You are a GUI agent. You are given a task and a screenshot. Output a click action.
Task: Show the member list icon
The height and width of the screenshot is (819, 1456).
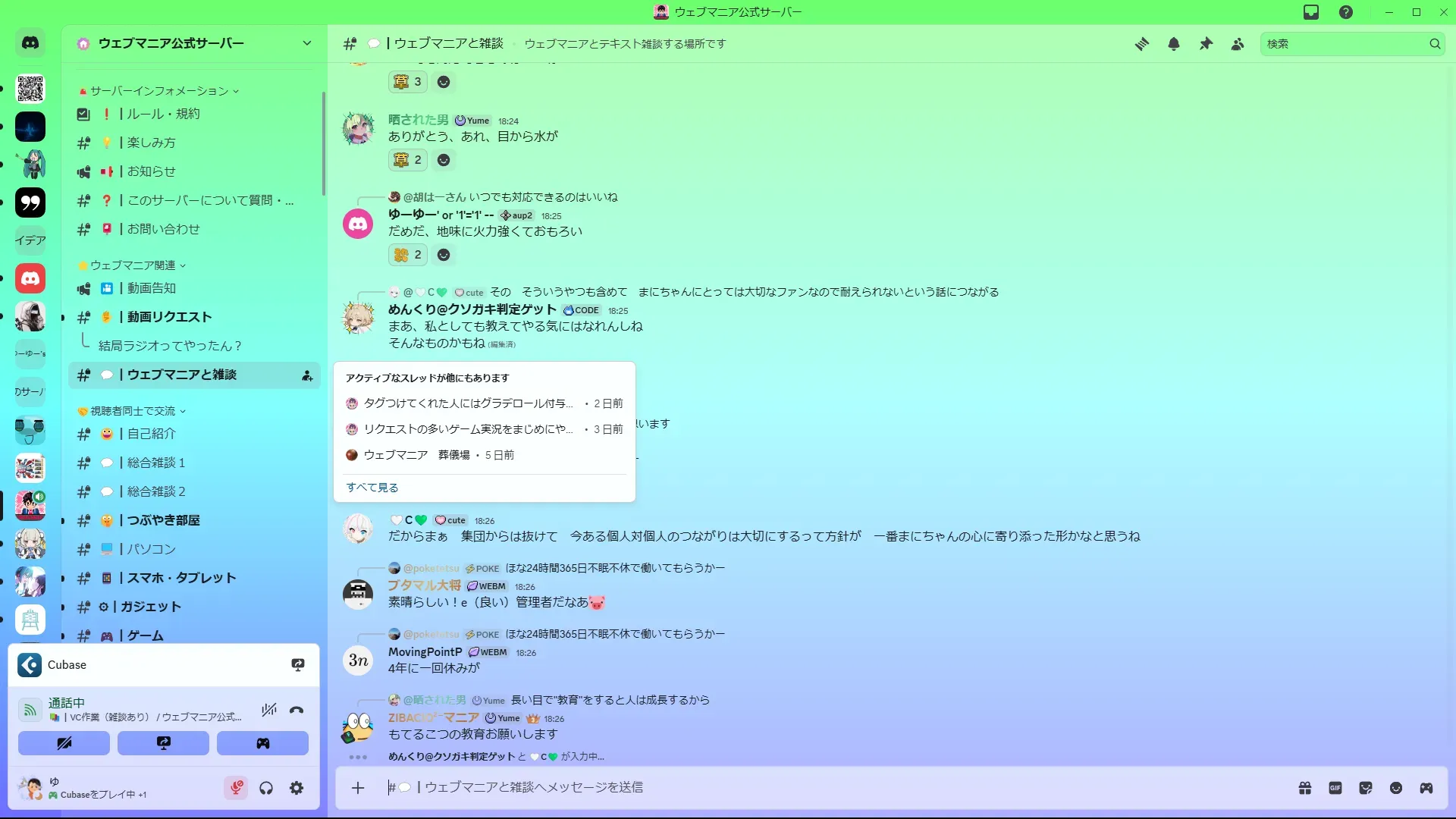1238,44
